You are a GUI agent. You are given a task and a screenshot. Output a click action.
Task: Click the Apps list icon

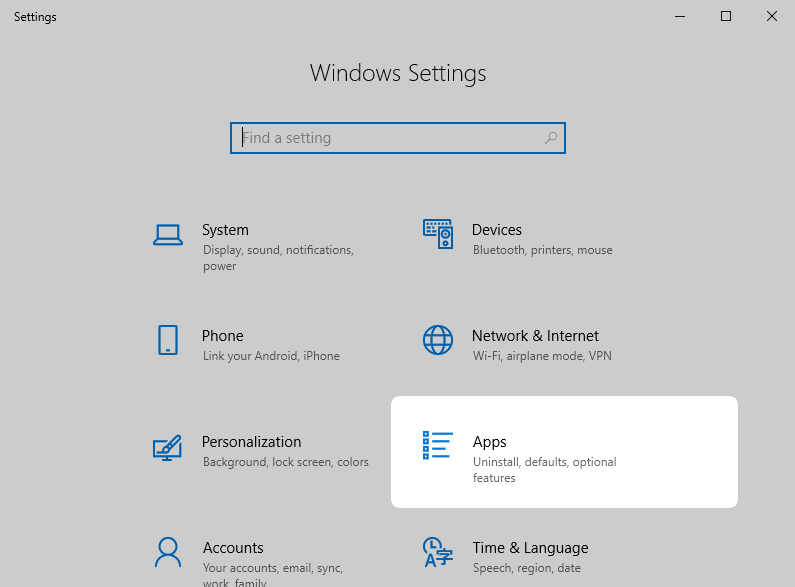point(438,446)
